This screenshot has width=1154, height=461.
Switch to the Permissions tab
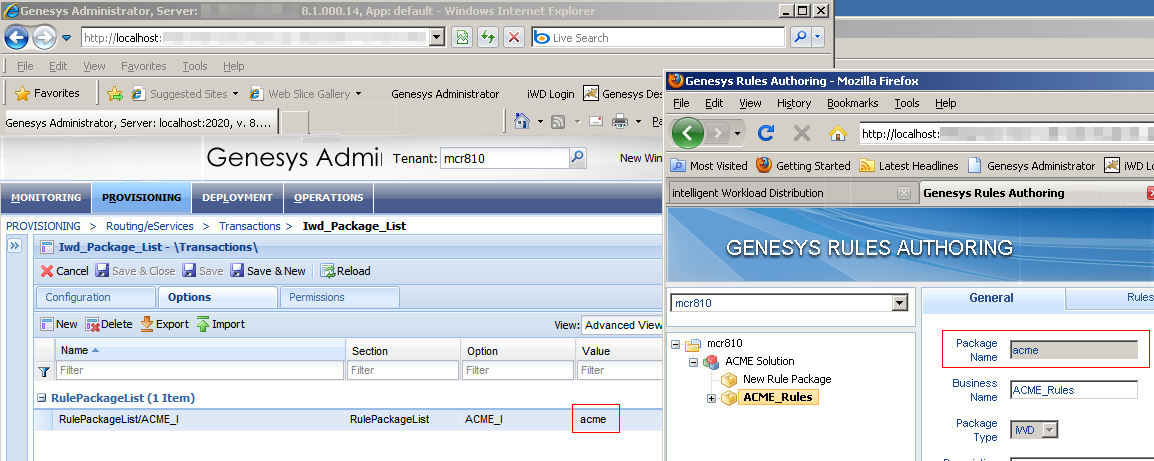317,297
